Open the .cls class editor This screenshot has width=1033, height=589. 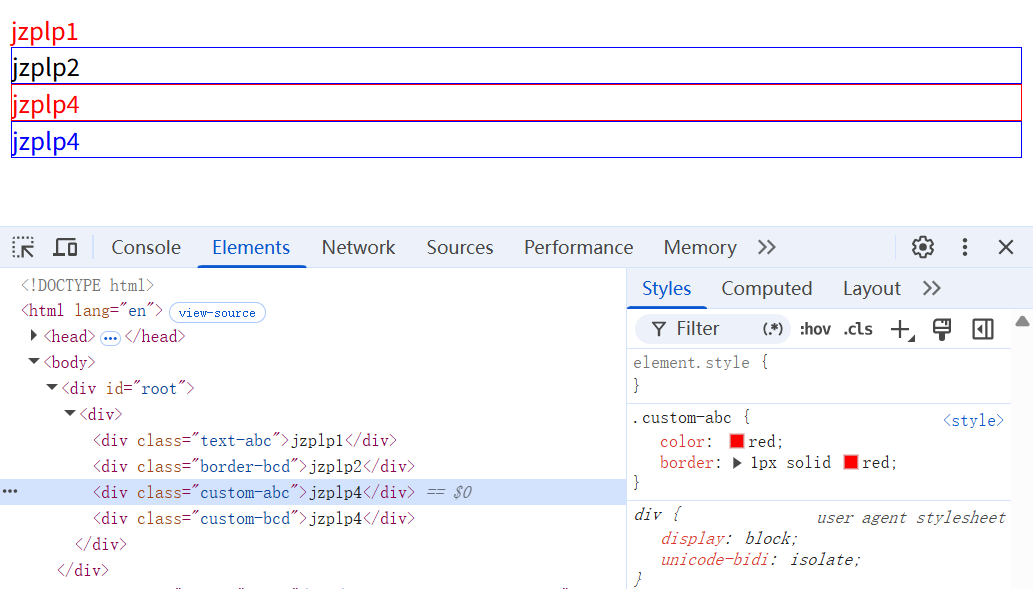click(858, 329)
